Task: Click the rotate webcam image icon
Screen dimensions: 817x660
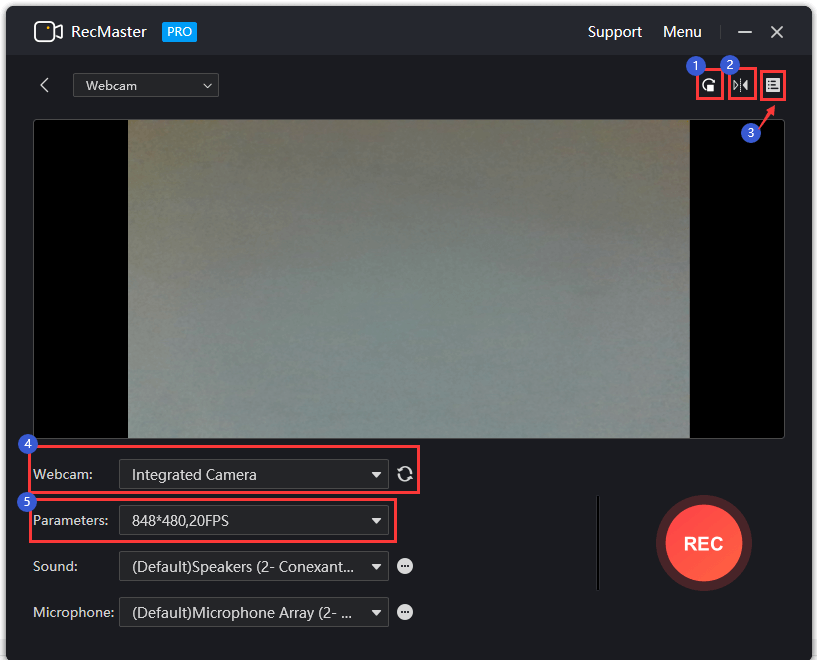Action: tap(709, 85)
